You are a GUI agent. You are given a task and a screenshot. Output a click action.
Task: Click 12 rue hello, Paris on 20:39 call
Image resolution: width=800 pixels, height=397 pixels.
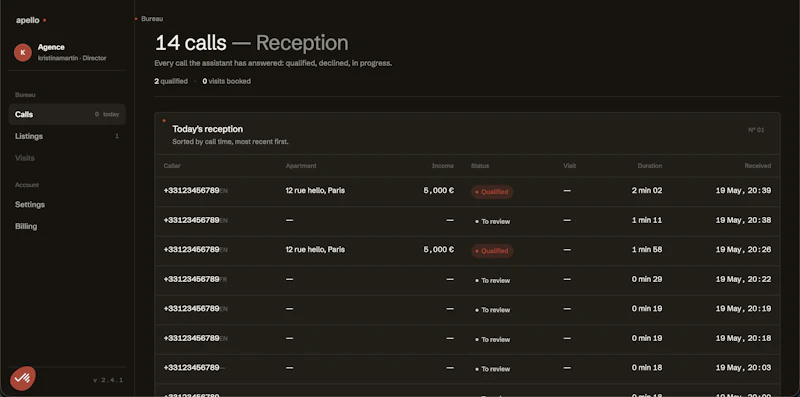point(315,190)
